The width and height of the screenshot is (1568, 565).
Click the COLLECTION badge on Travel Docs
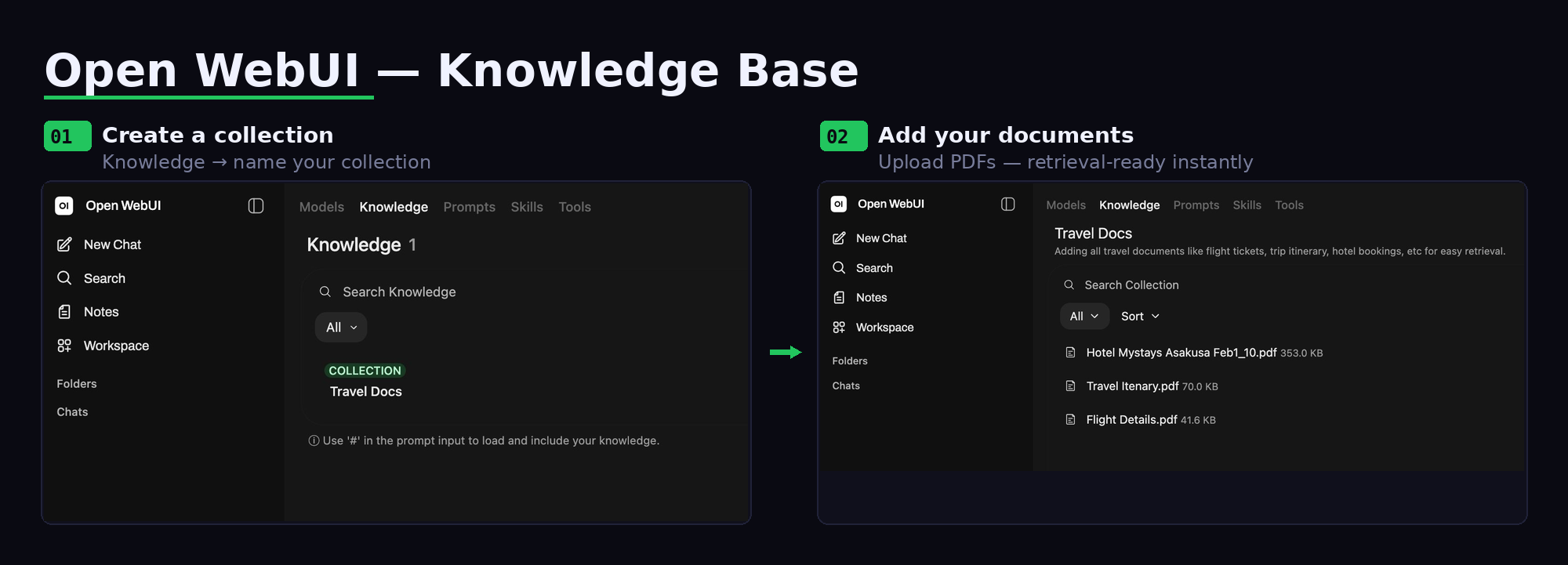click(x=365, y=371)
